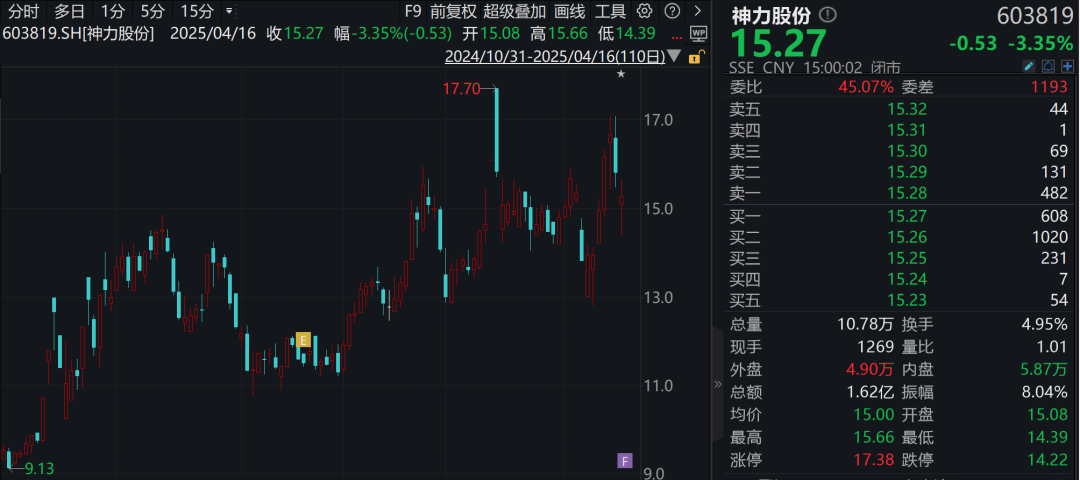
Task: Click 买二 bid price 15.26
Action: (906, 237)
